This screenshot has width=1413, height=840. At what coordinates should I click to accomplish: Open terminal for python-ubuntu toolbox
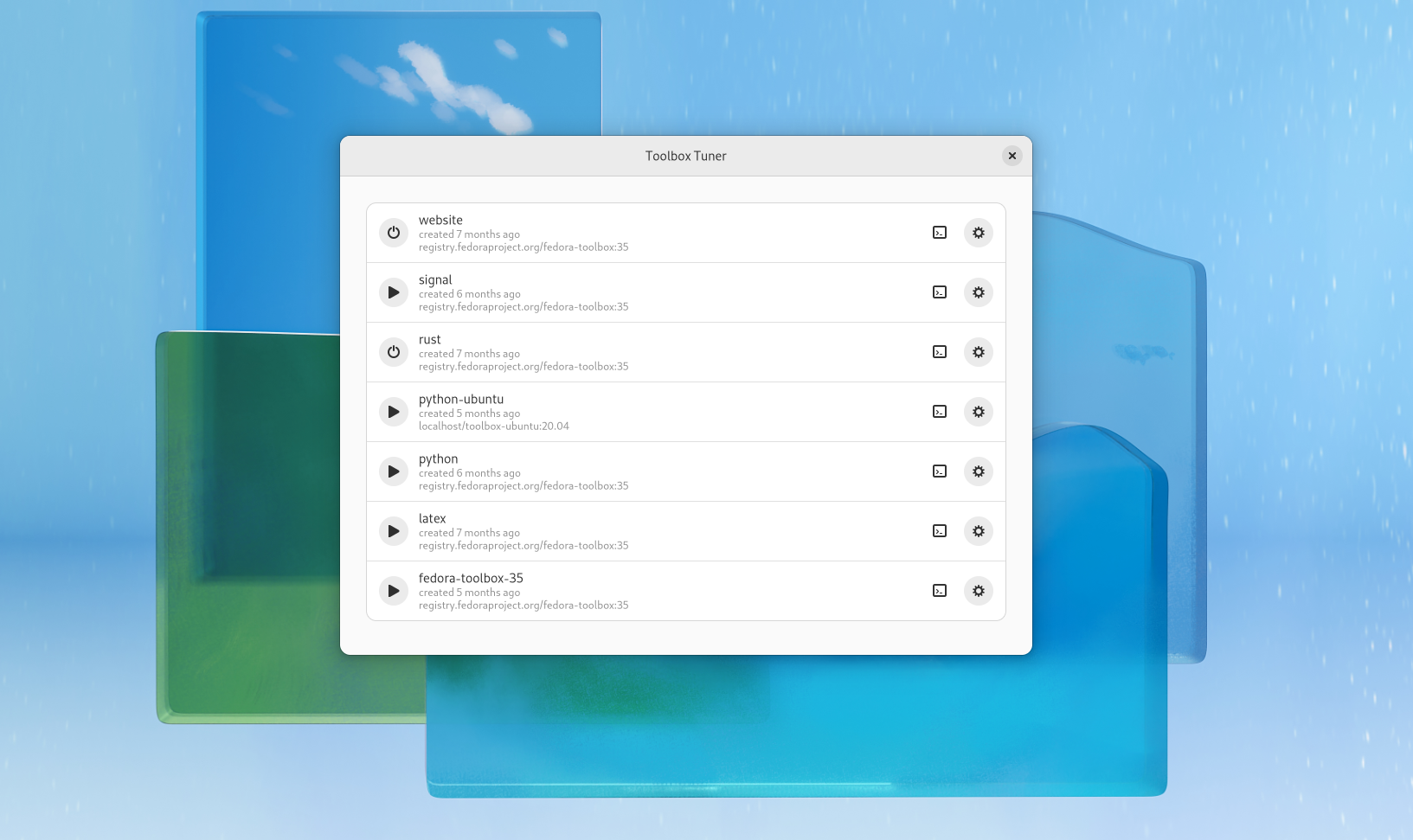point(940,412)
